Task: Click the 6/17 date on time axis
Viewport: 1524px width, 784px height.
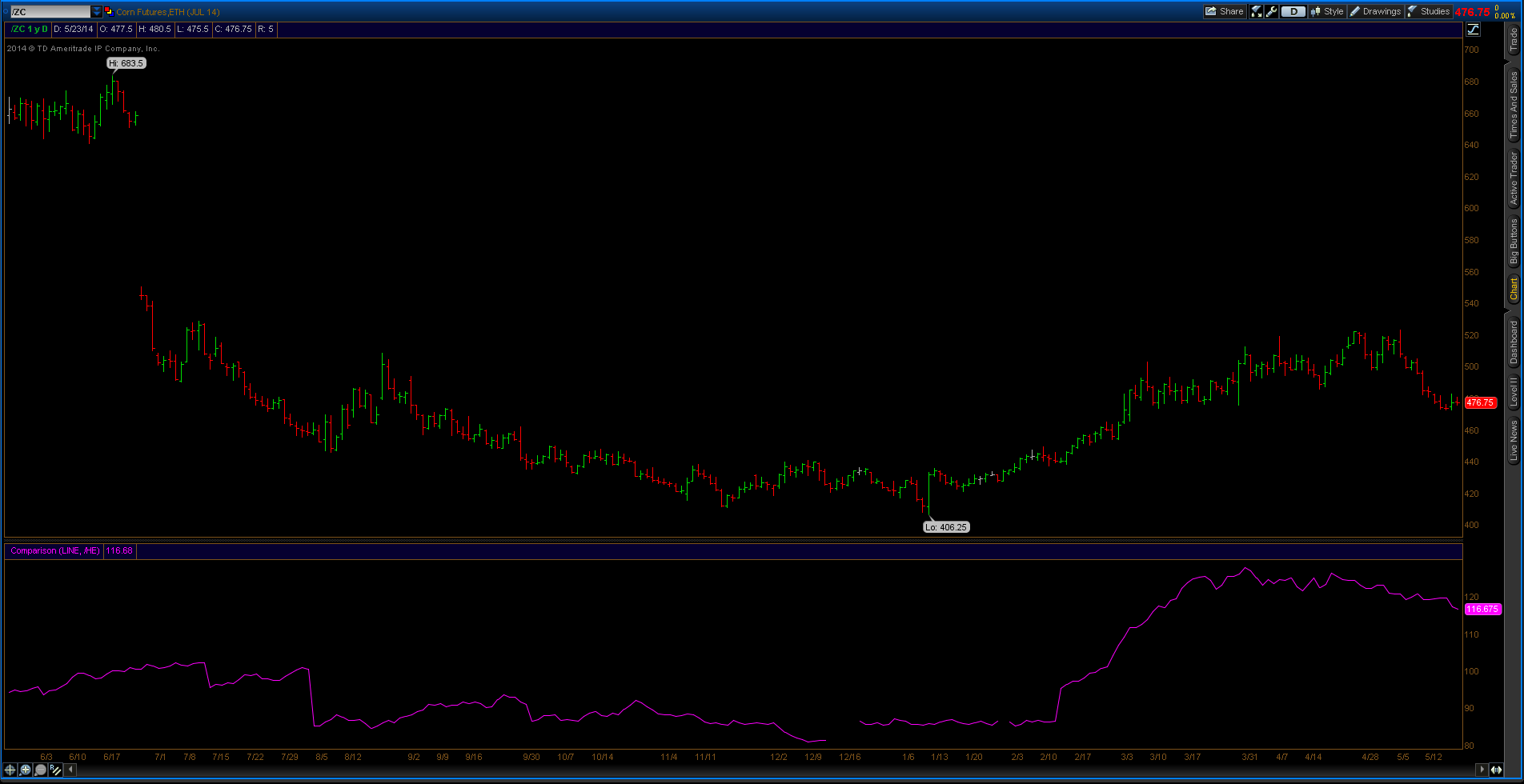Action: 112,757
